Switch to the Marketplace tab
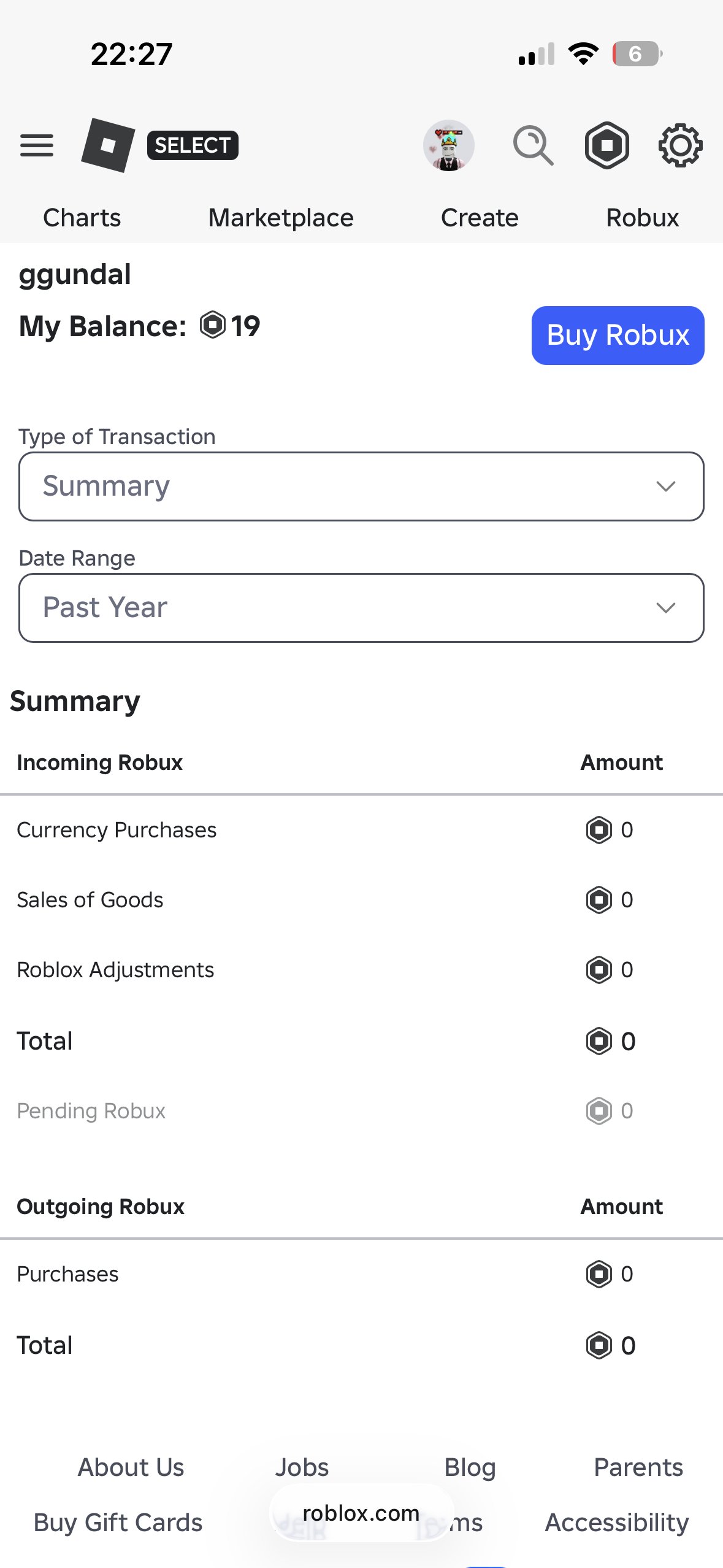Image resolution: width=723 pixels, height=1568 pixels. 281,218
